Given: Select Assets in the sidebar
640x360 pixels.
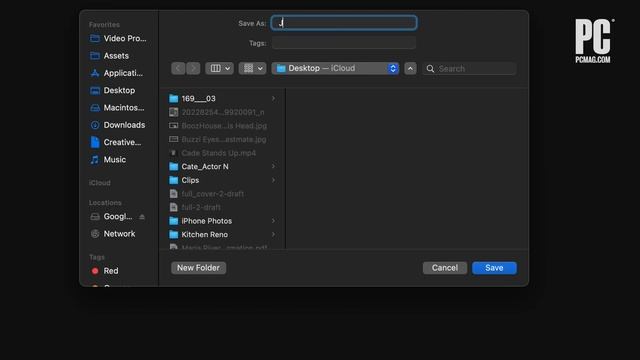Looking at the screenshot, I should [x=109, y=56].
